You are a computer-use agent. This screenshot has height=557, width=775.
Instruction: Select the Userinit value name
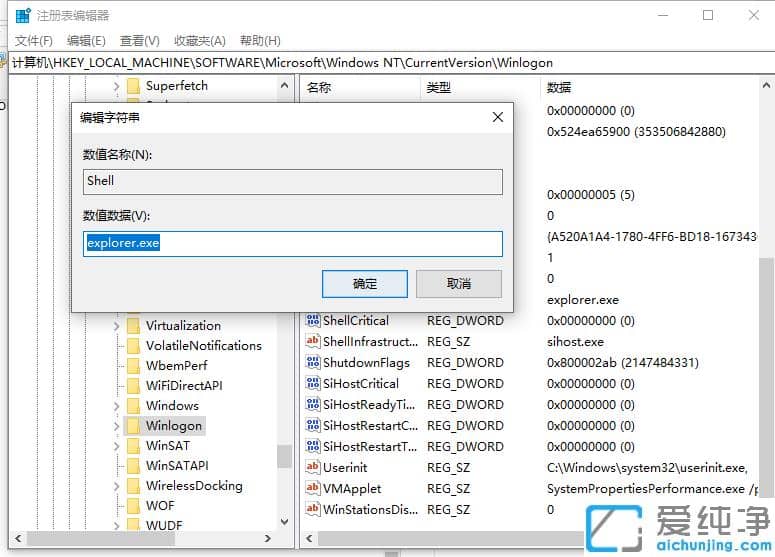(345, 468)
